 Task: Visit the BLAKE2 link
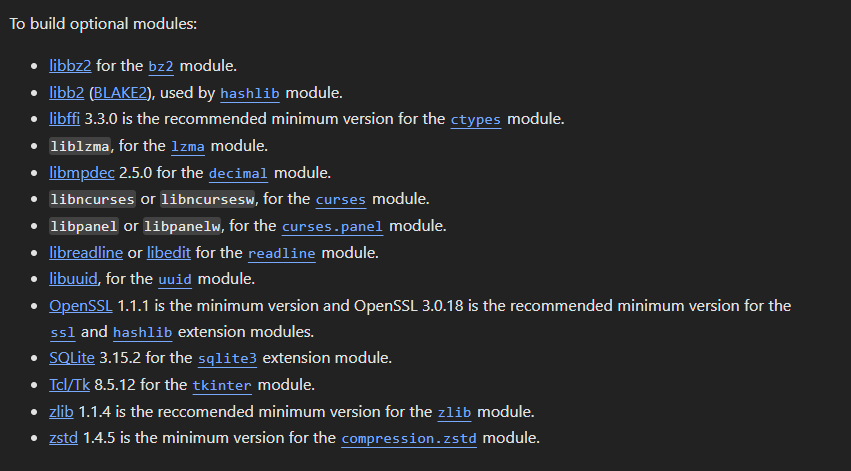click(120, 93)
